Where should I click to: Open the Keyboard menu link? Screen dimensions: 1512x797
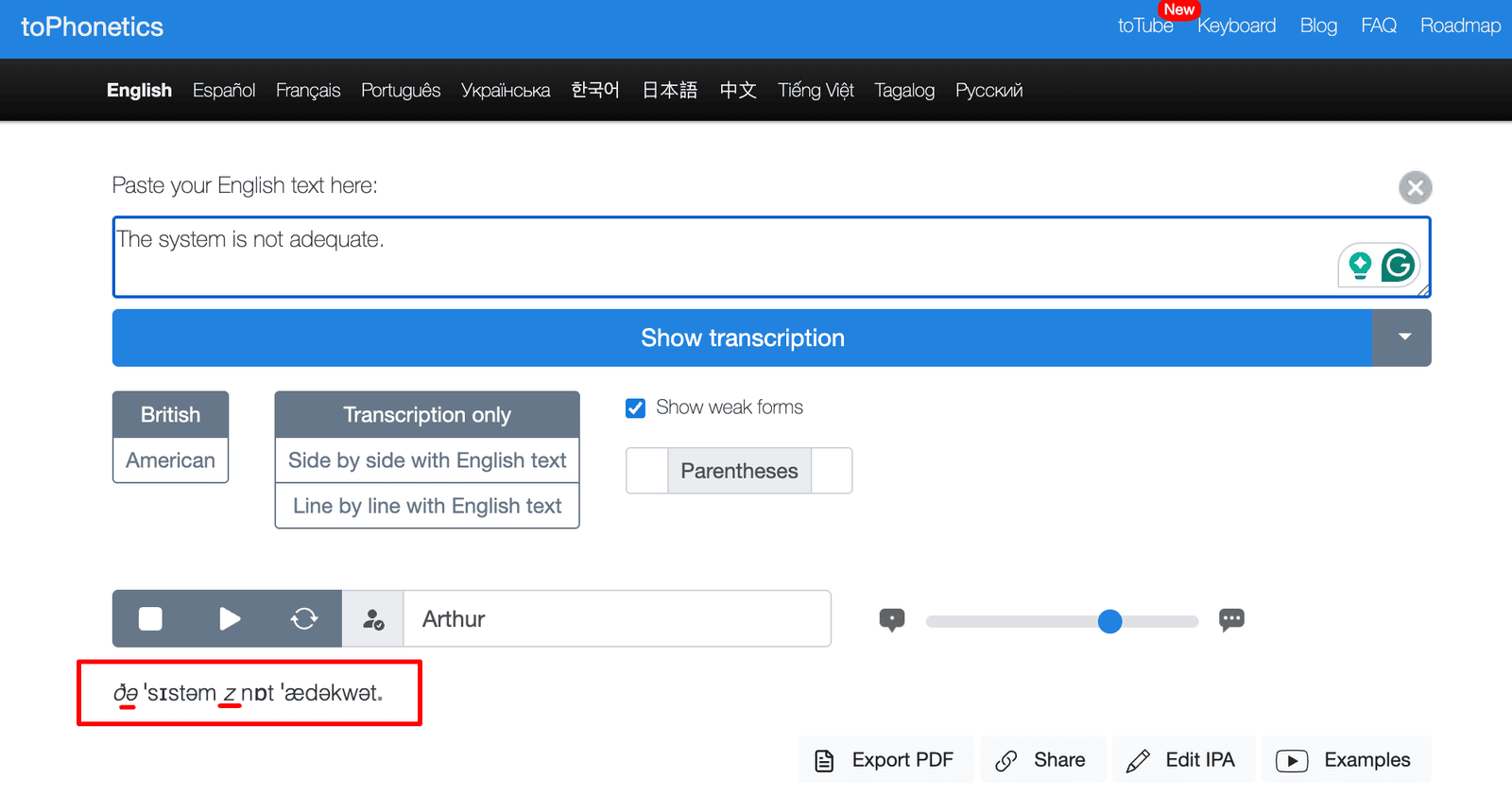pyautogui.click(x=1236, y=26)
